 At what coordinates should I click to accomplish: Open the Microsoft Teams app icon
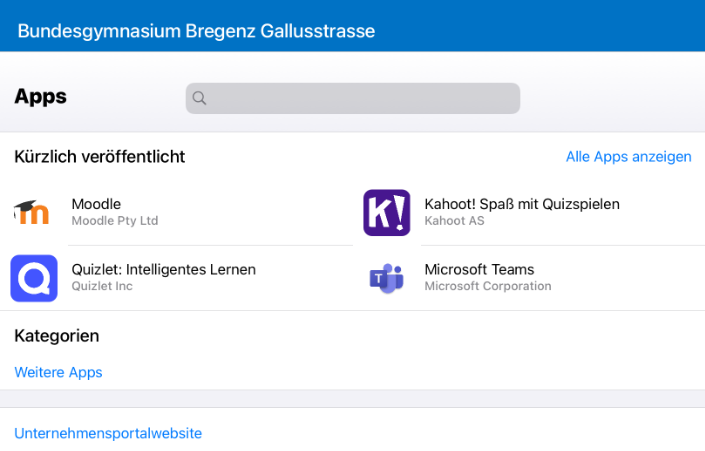coord(386,277)
